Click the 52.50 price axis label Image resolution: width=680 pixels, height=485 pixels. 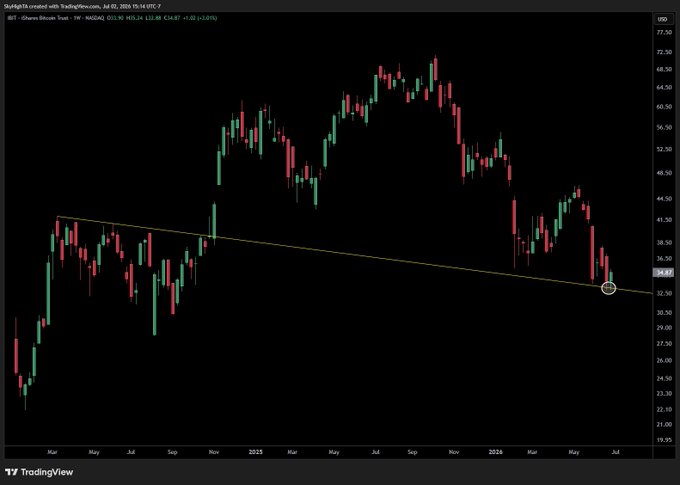click(x=664, y=149)
